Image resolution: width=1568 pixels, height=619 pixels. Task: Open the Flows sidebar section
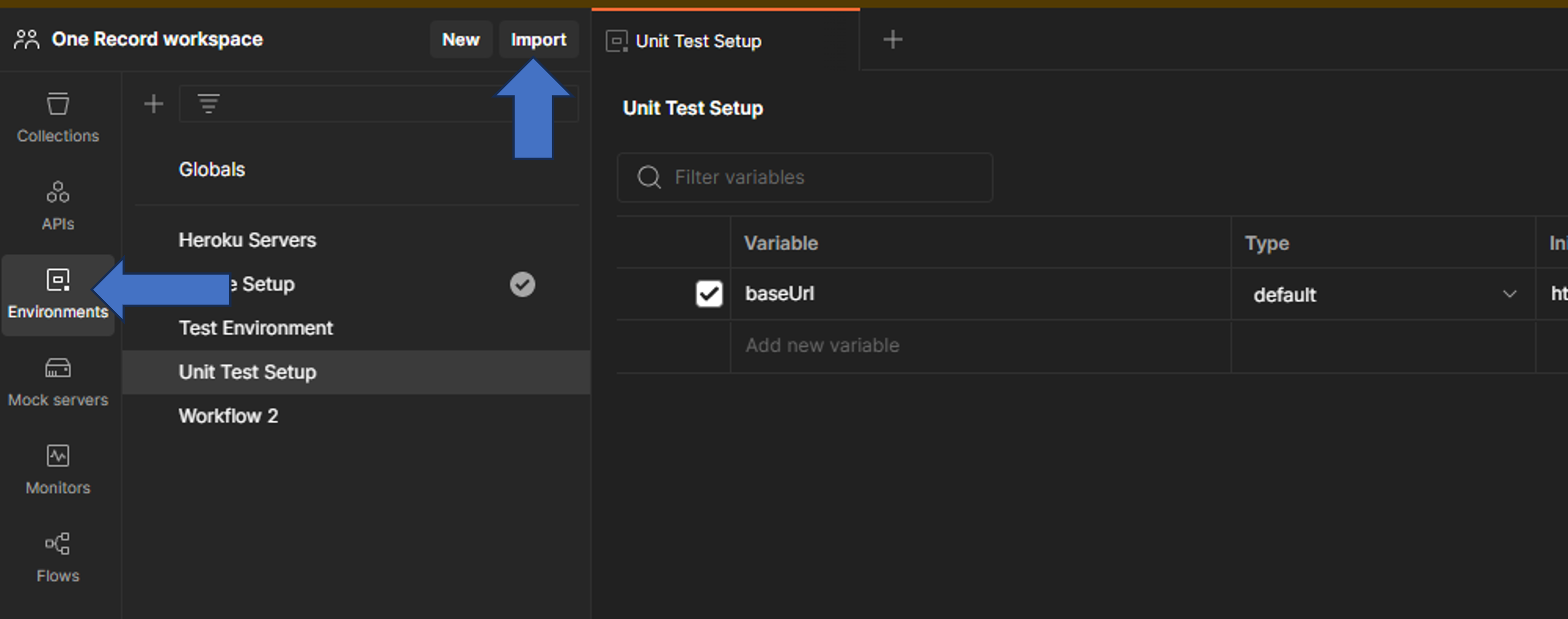click(58, 558)
